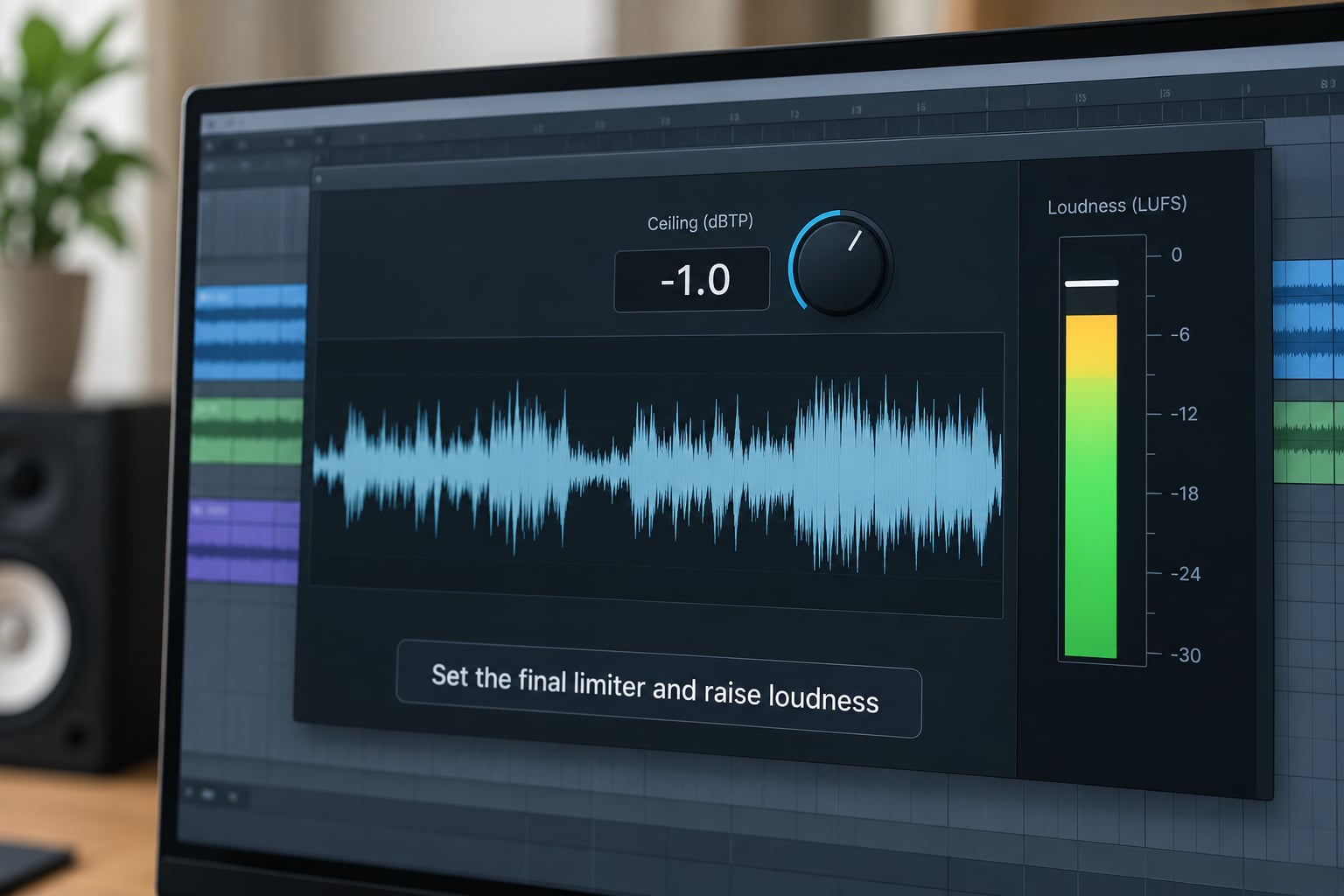Turn the Ceiling knob
Screen dimensions: 1344x896
[x=841, y=263]
